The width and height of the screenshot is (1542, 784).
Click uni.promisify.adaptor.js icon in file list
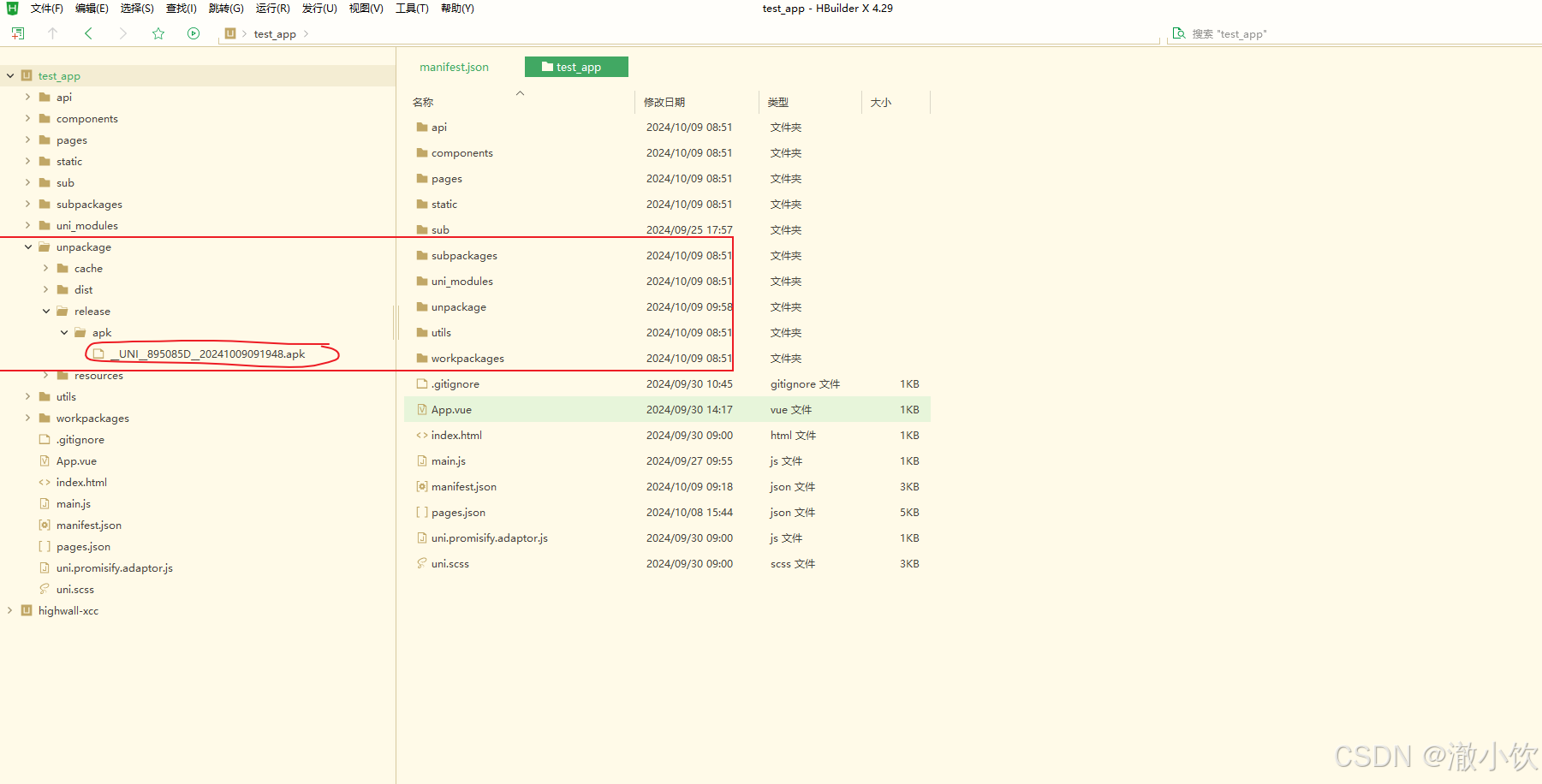[x=422, y=538]
